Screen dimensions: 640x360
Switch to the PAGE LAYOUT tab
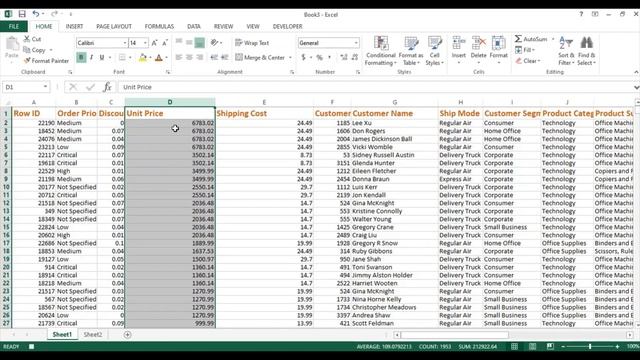coord(114,27)
